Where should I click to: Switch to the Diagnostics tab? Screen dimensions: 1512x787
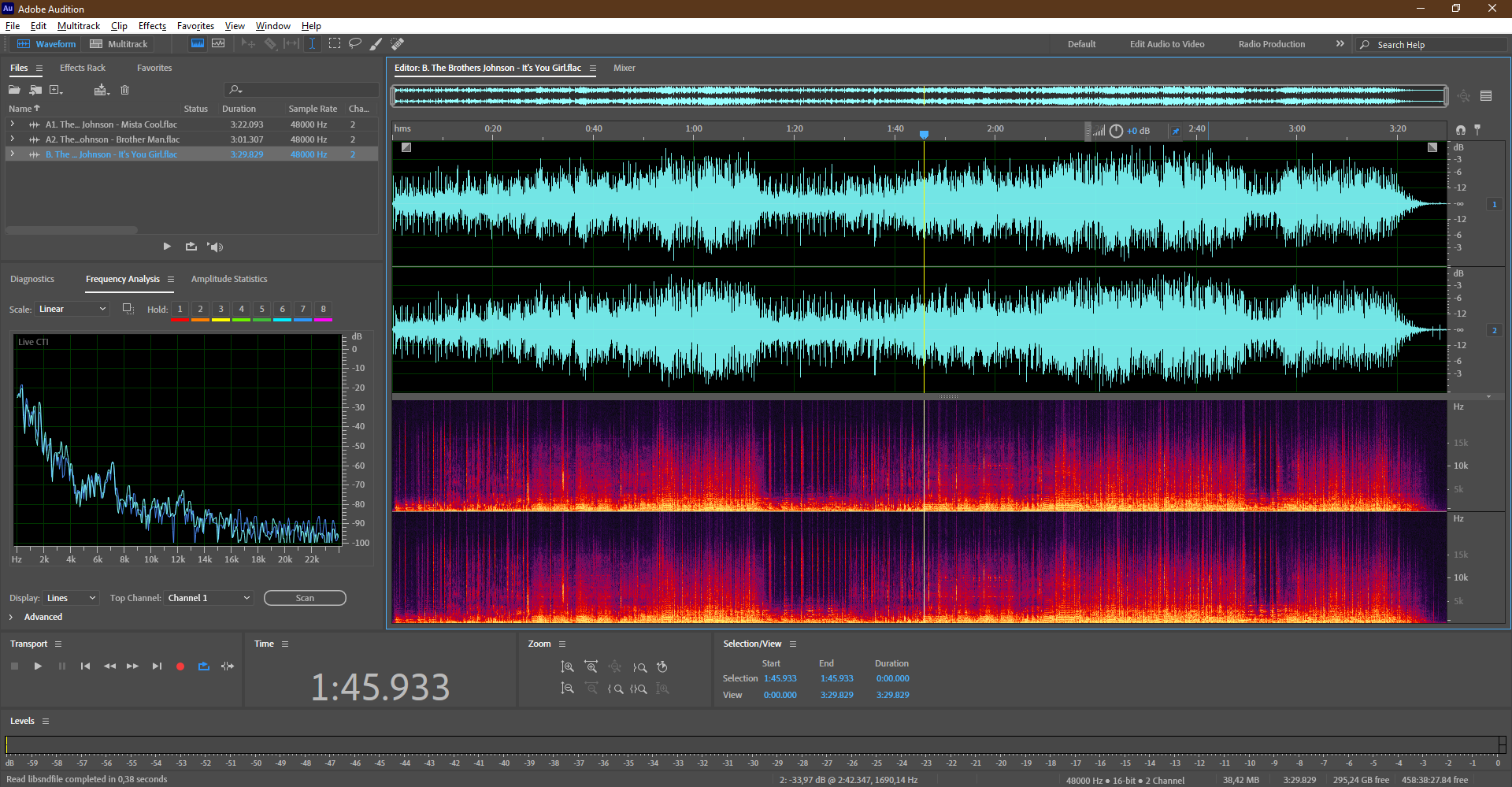click(32, 279)
